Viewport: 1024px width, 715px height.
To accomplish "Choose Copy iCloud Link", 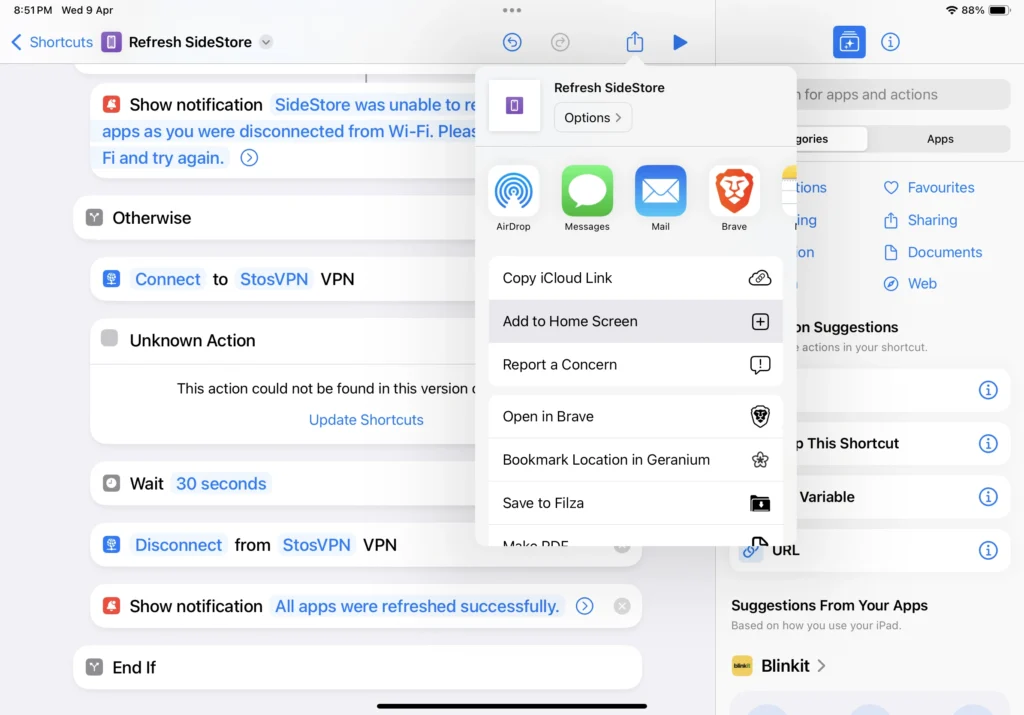I will (x=635, y=278).
